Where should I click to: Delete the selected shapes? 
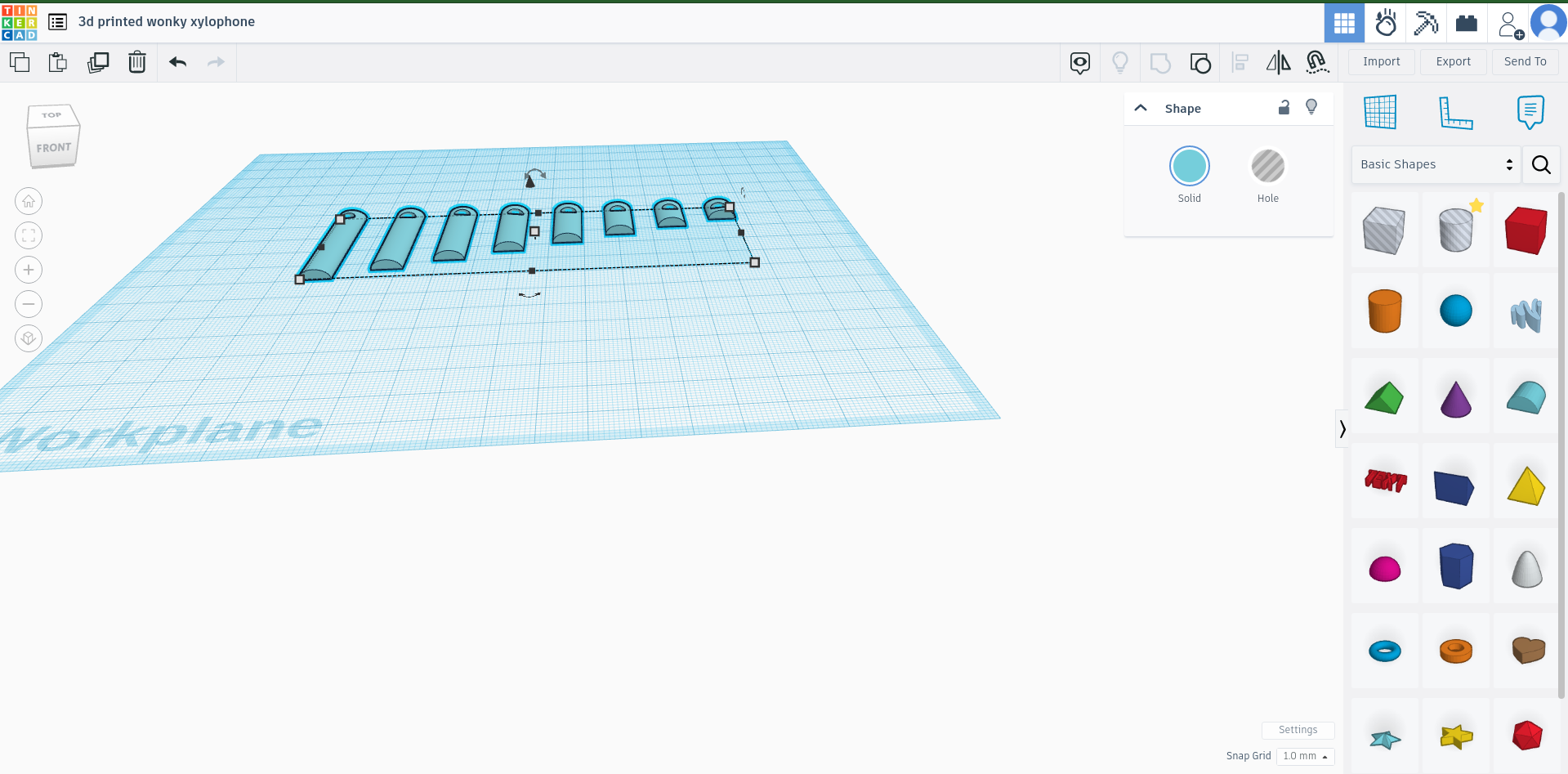(x=136, y=62)
